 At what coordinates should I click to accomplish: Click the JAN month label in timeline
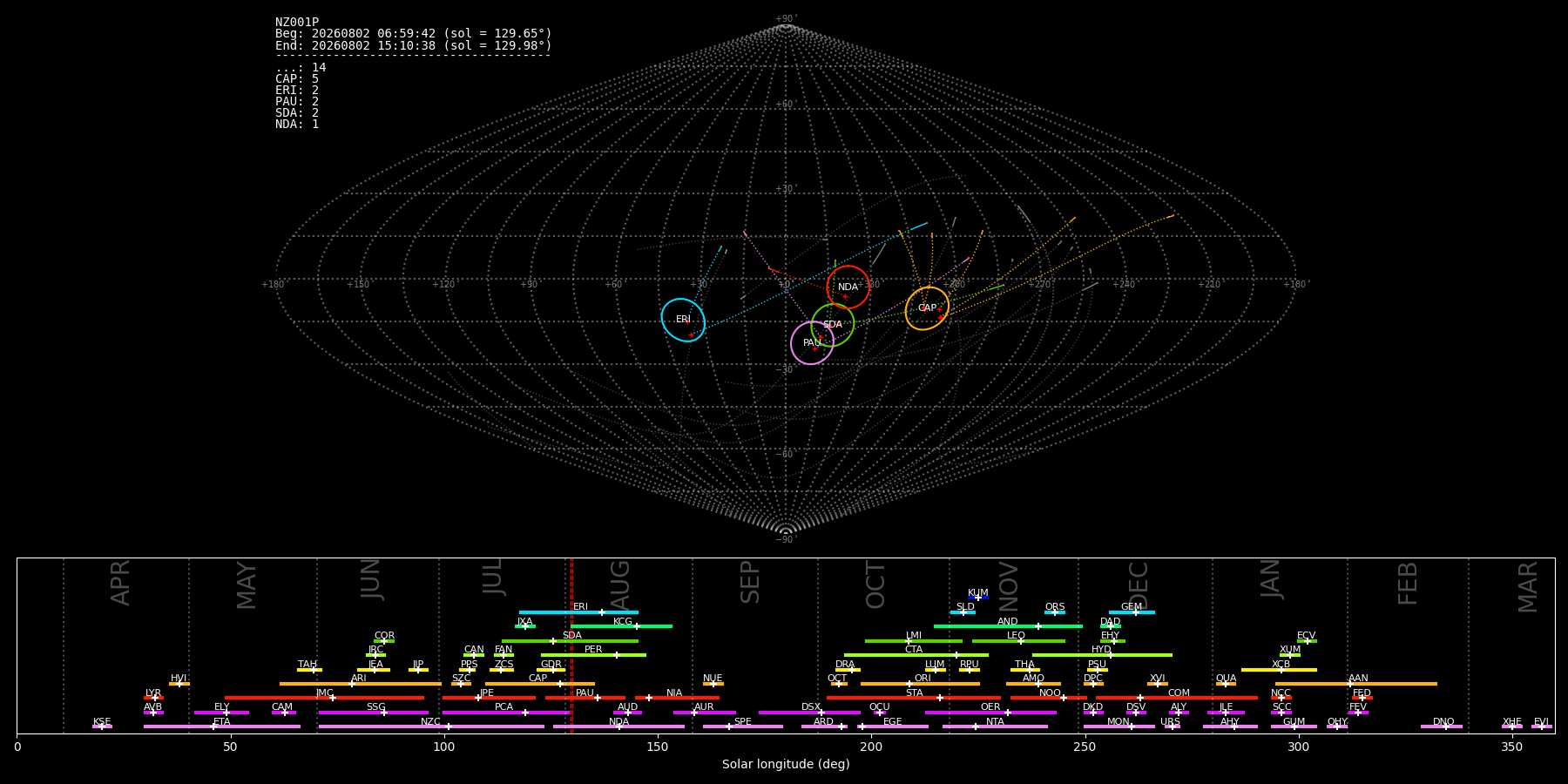coord(1271,579)
